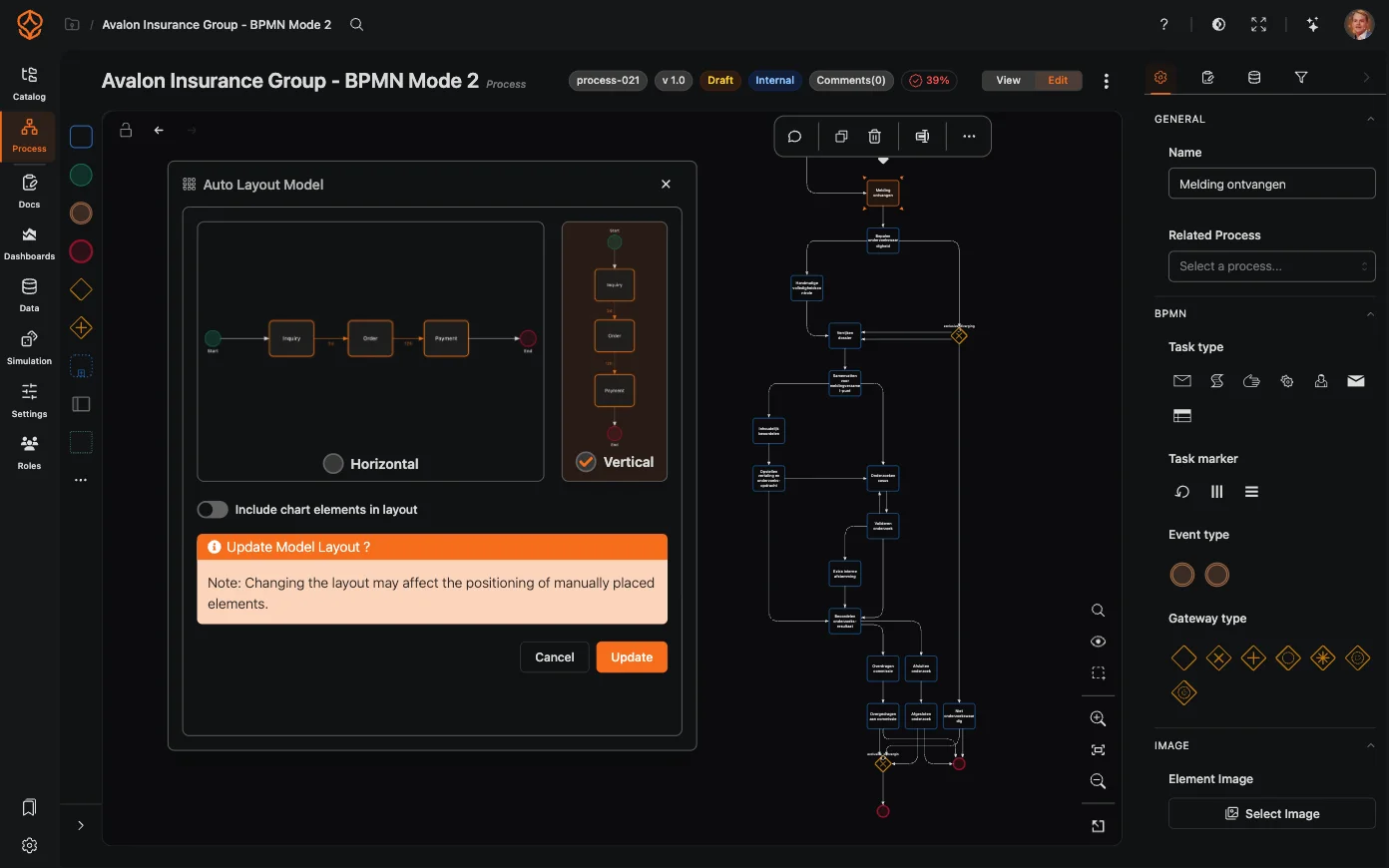Select the Horizontal layout radio option

click(333, 464)
